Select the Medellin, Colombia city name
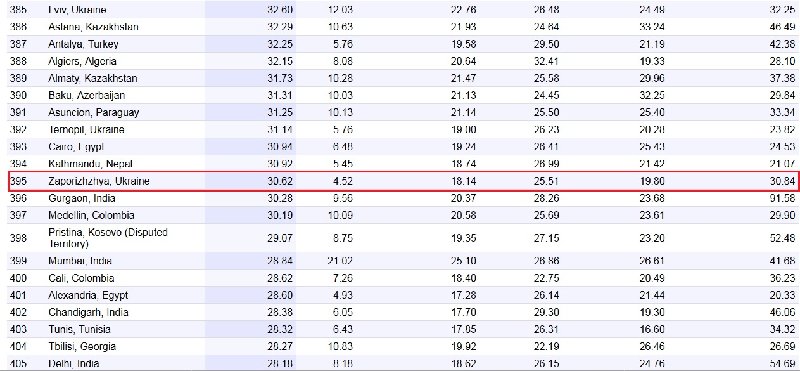Image resolution: width=800 pixels, height=371 pixels. (x=91, y=215)
